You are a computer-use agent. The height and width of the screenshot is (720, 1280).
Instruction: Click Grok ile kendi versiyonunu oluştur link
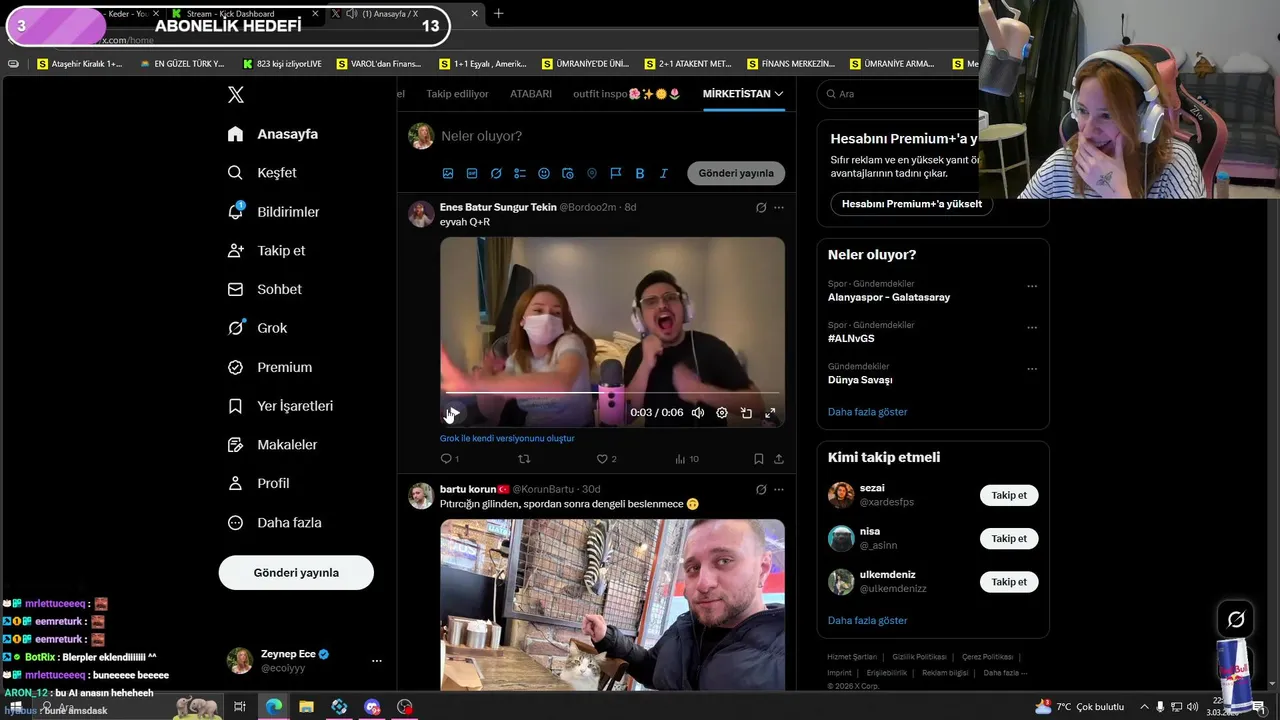pyautogui.click(x=507, y=438)
